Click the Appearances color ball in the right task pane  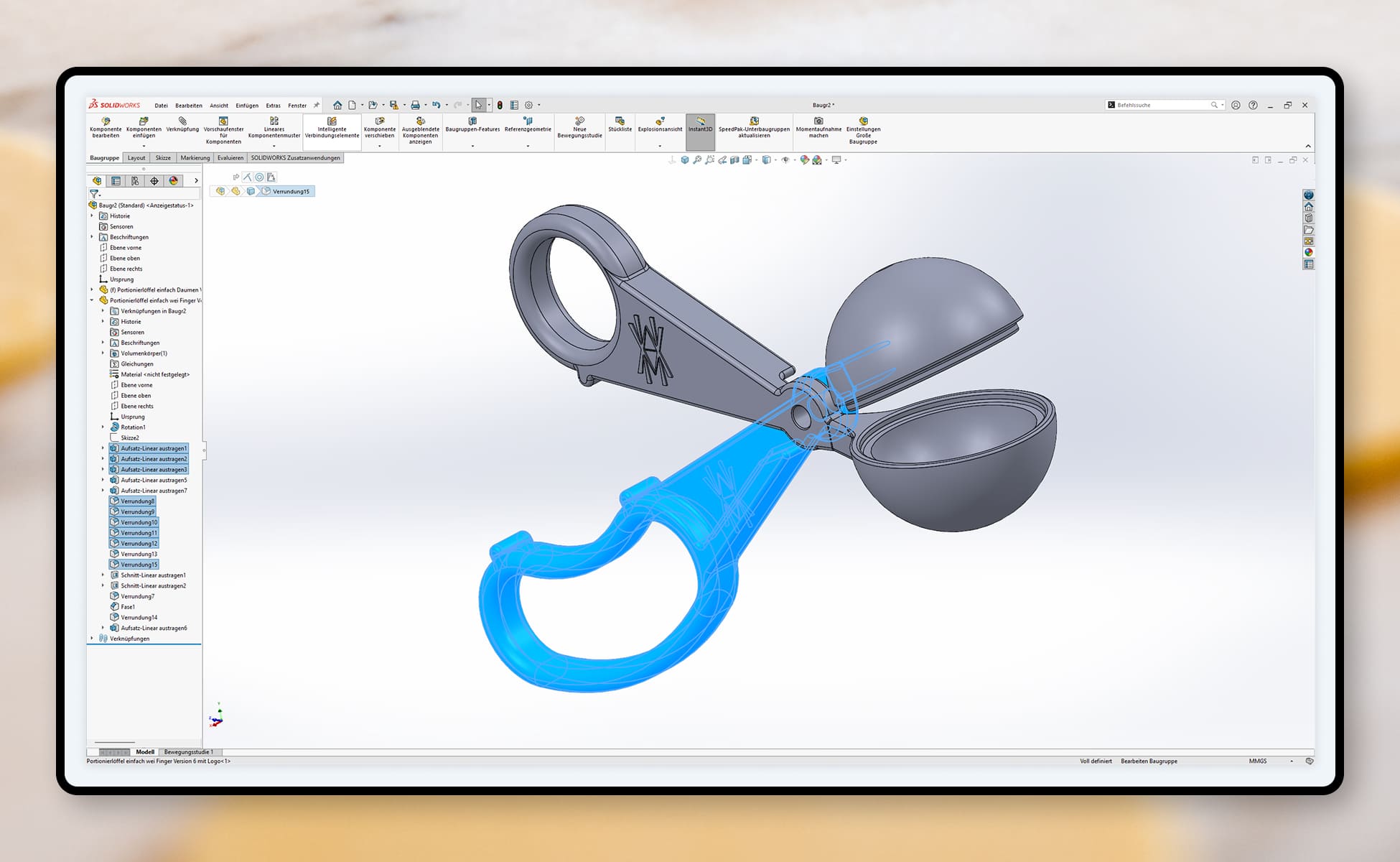pos(1309,253)
